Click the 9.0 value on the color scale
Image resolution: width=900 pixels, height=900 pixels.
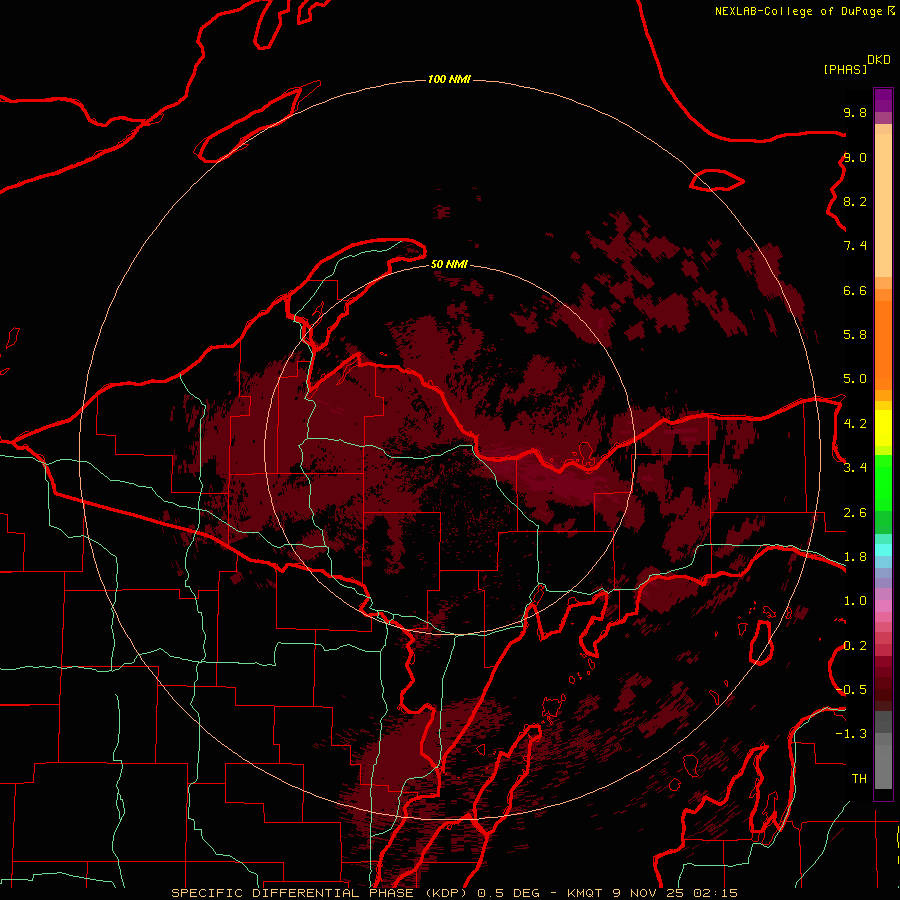tap(855, 157)
